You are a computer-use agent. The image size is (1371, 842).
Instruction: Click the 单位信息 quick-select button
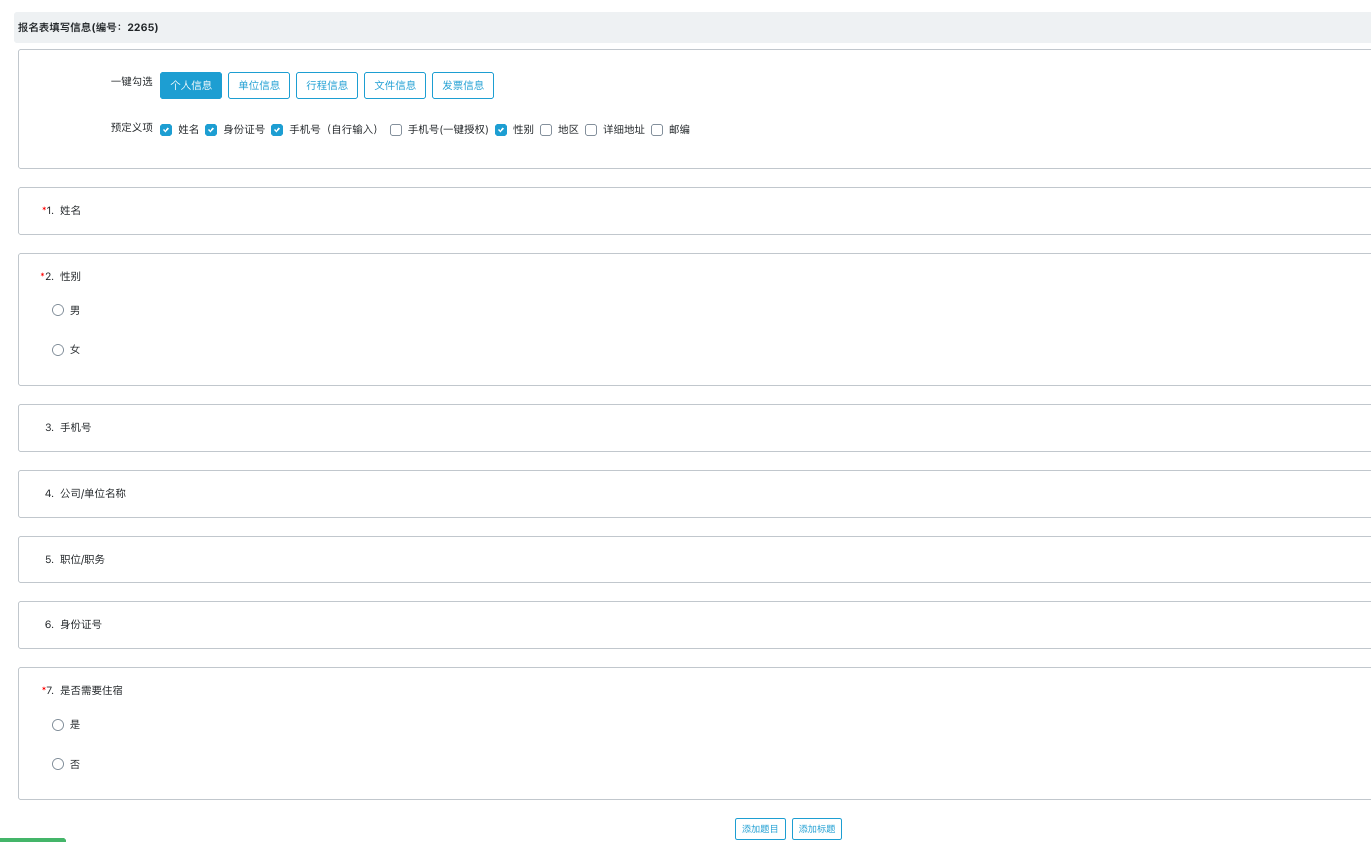tap(259, 86)
